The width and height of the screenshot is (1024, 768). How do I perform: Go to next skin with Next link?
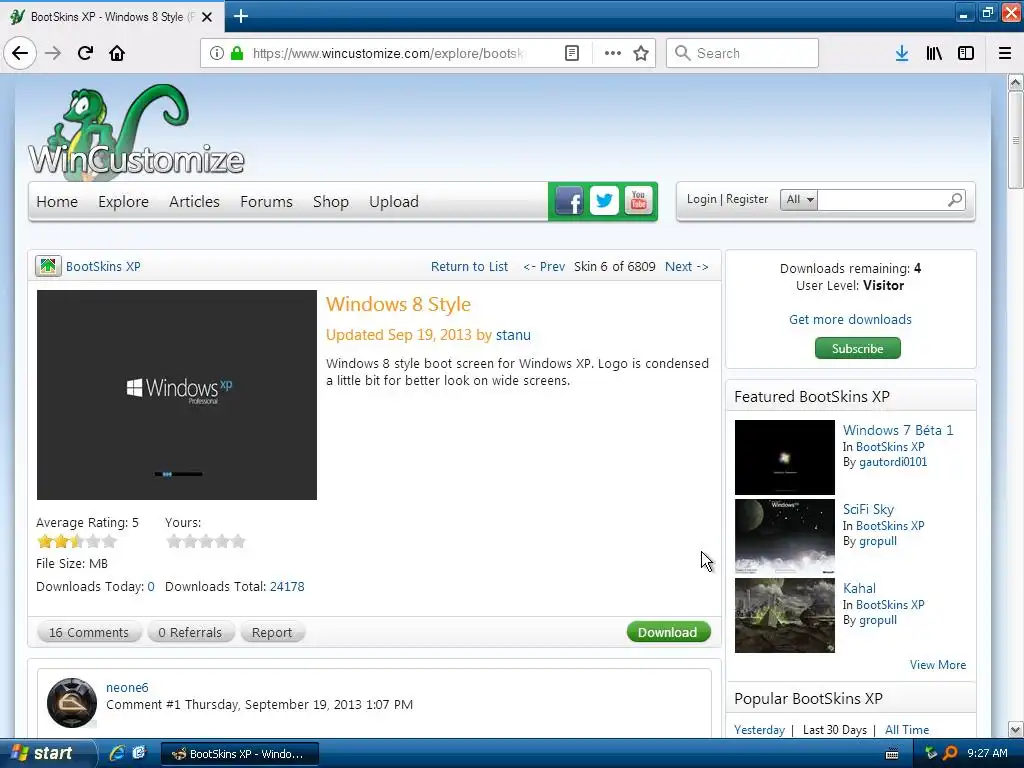coord(686,266)
